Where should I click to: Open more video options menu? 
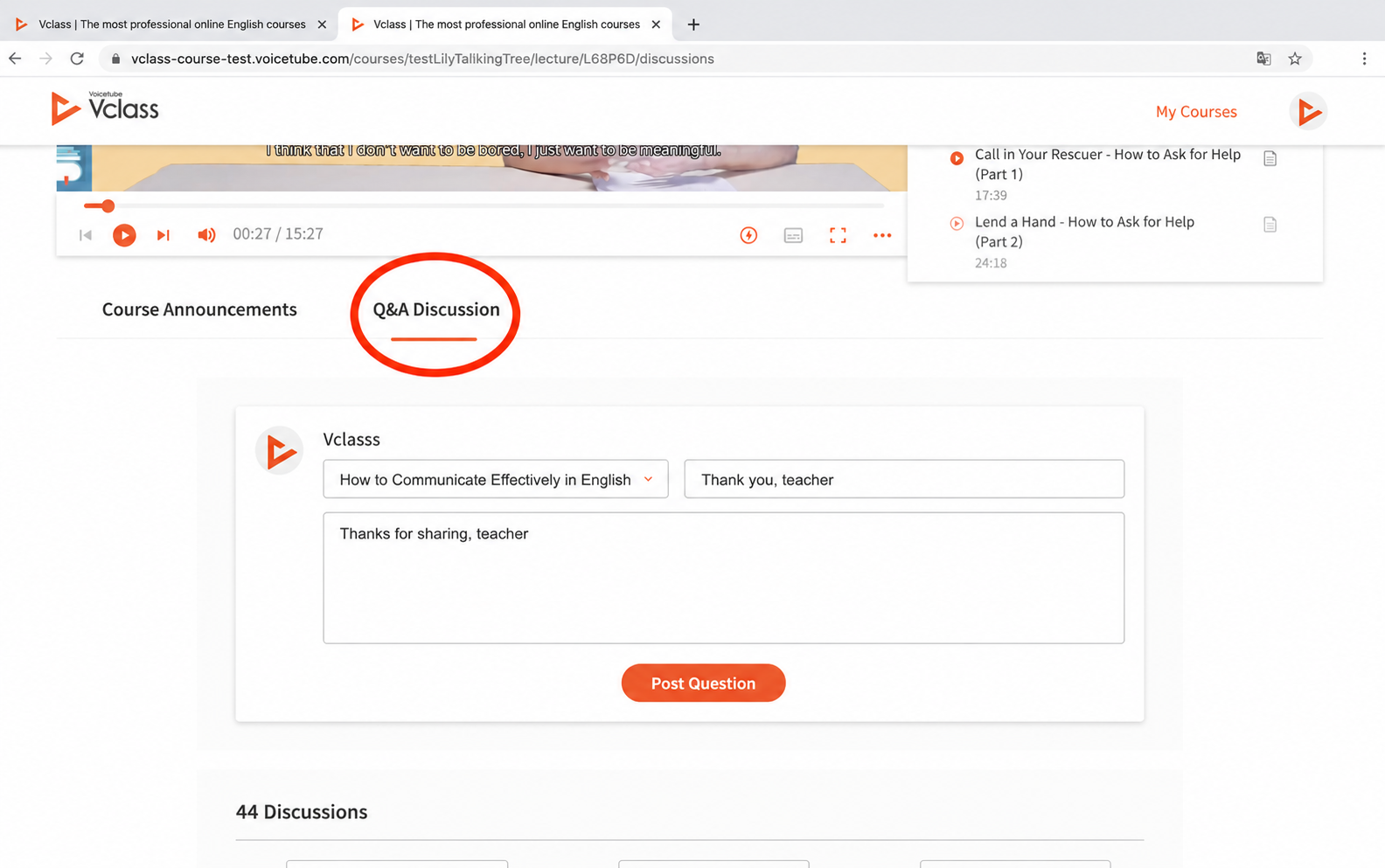point(882,235)
